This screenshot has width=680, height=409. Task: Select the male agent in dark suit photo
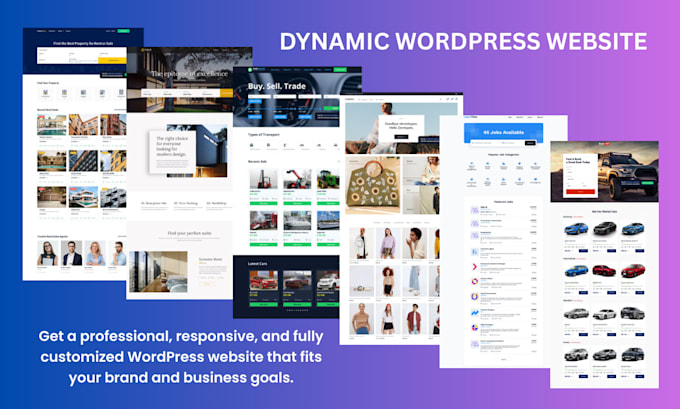tap(72, 253)
